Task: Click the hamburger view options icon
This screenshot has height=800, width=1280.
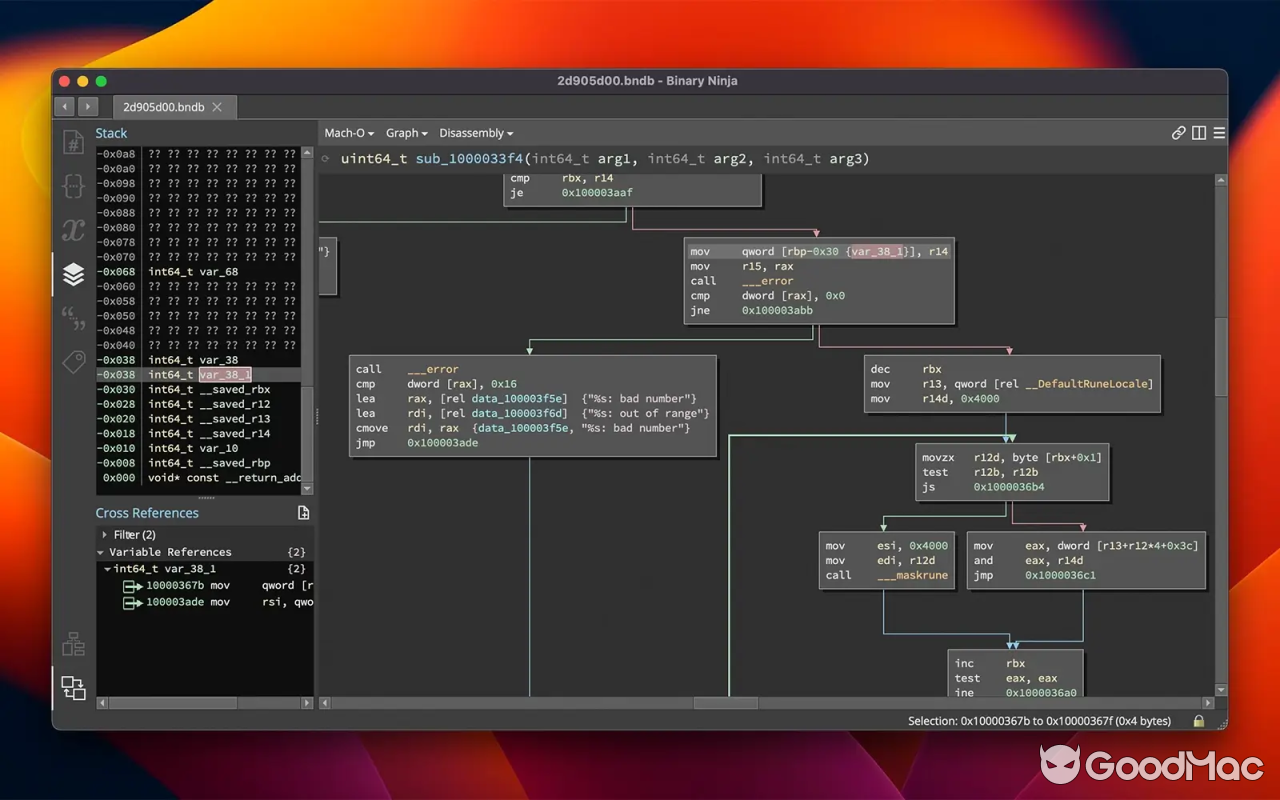Action: coord(1219,132)
